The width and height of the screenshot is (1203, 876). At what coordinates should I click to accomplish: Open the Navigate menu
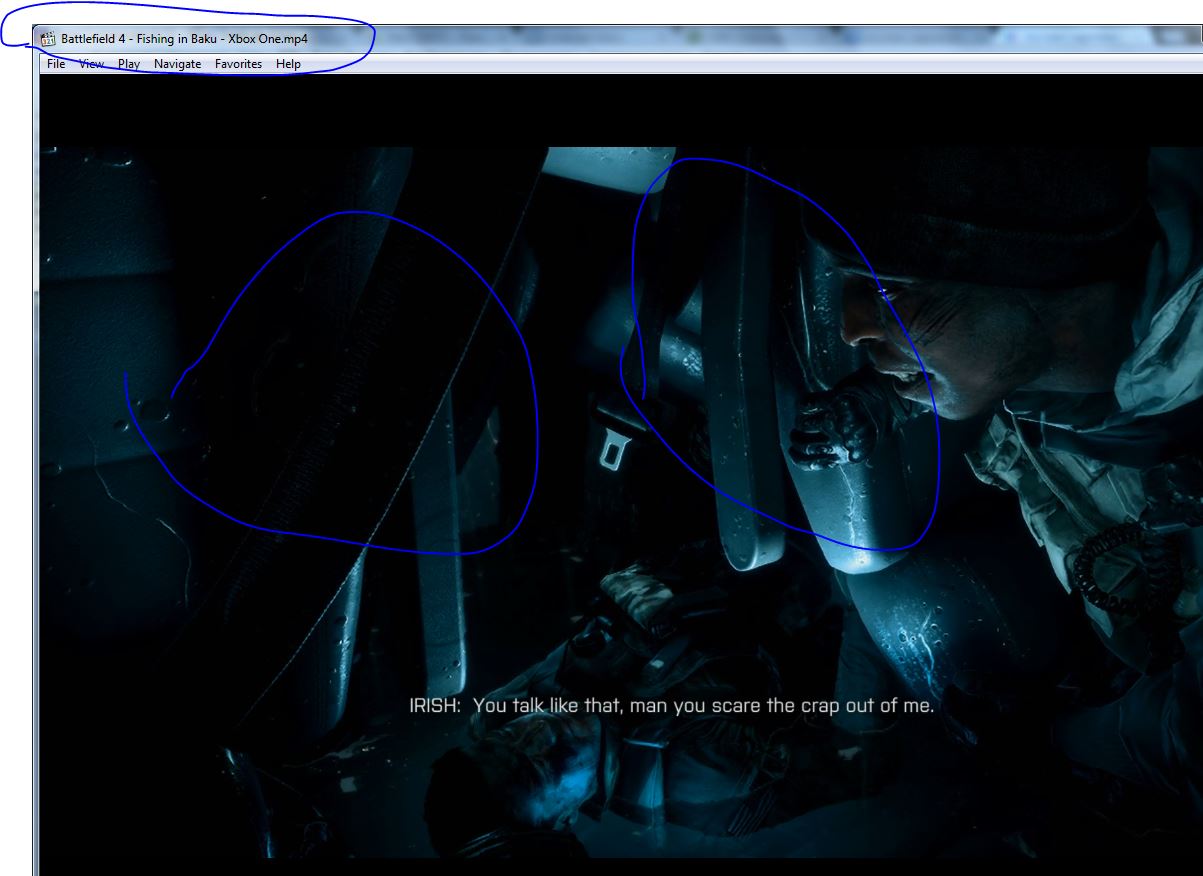(177, 64)
